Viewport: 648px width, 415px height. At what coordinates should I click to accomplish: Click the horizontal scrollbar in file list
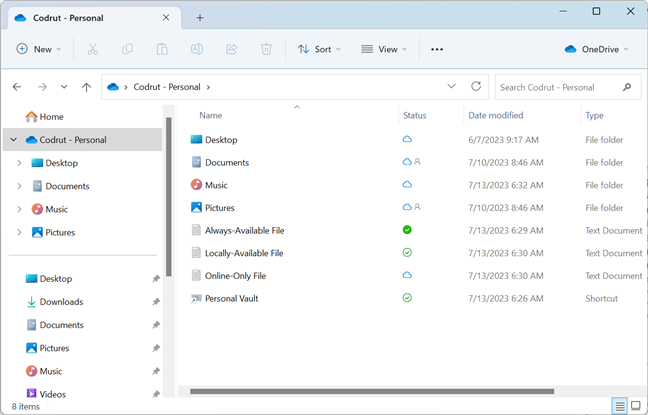tap(370, 391)
